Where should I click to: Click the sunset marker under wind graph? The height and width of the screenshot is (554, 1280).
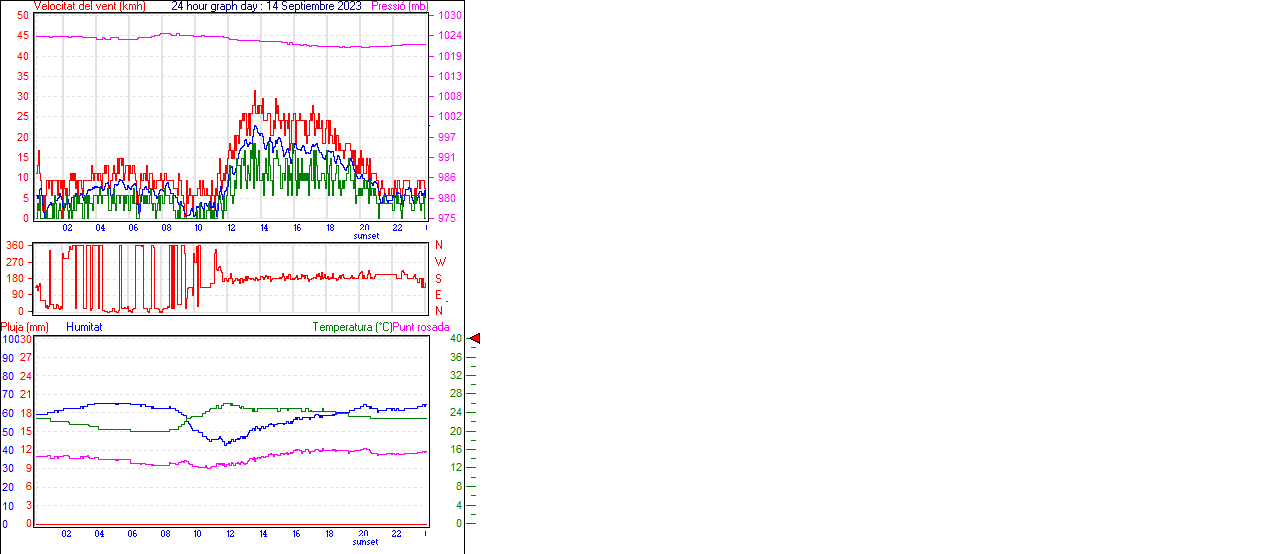(x=366, y=237)
